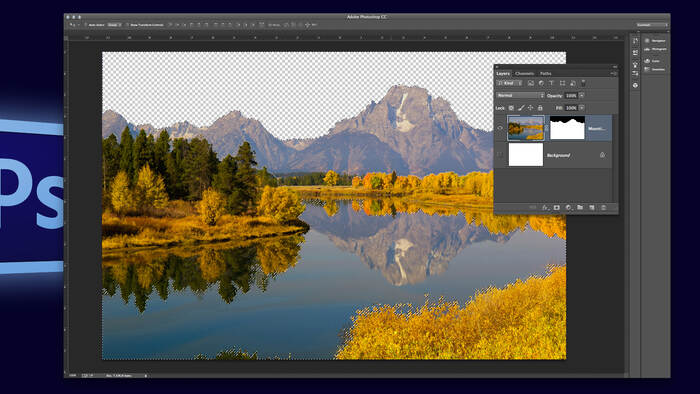This screenshot has width=700, height=394.
Task: Filter layers by pixel image icon
Action: [531, 83]
